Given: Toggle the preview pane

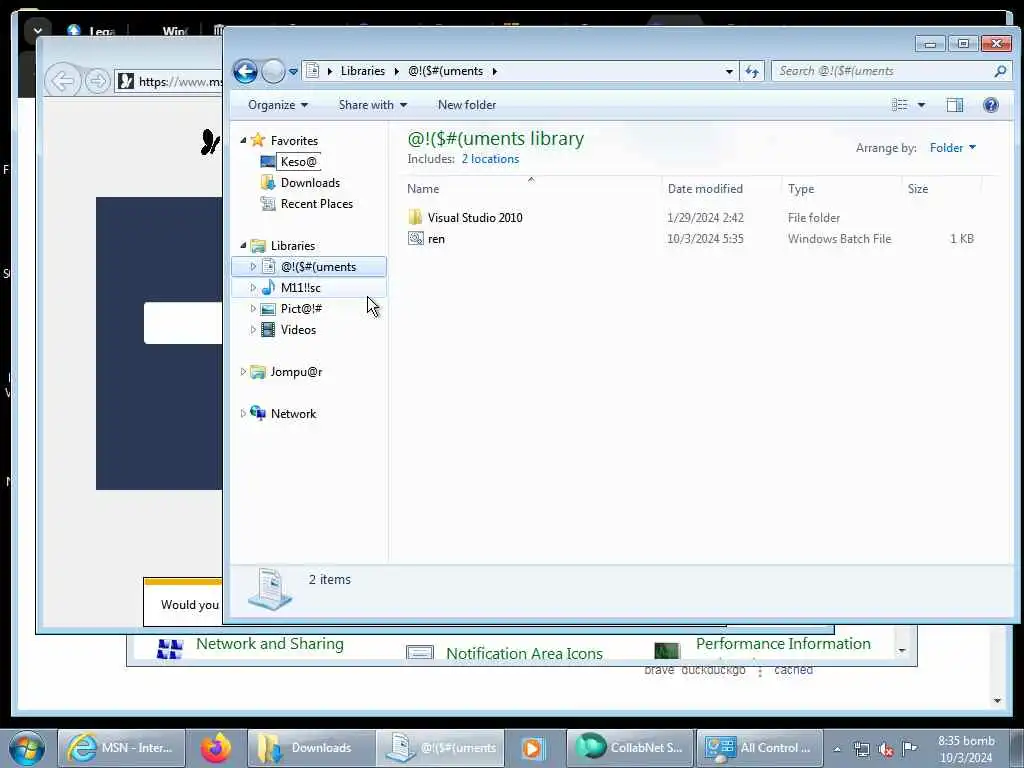Looking at the screenshot, I should click(955, 105).
